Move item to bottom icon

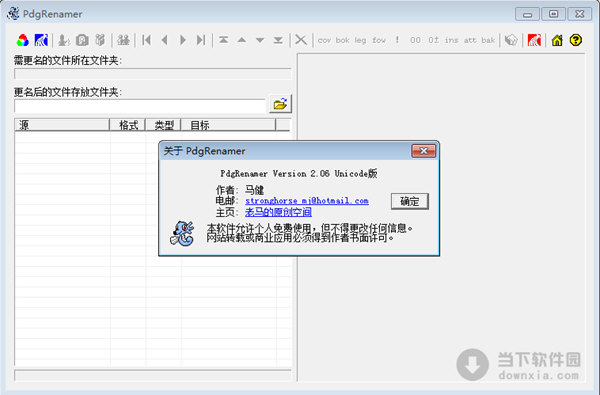[278, 40]
